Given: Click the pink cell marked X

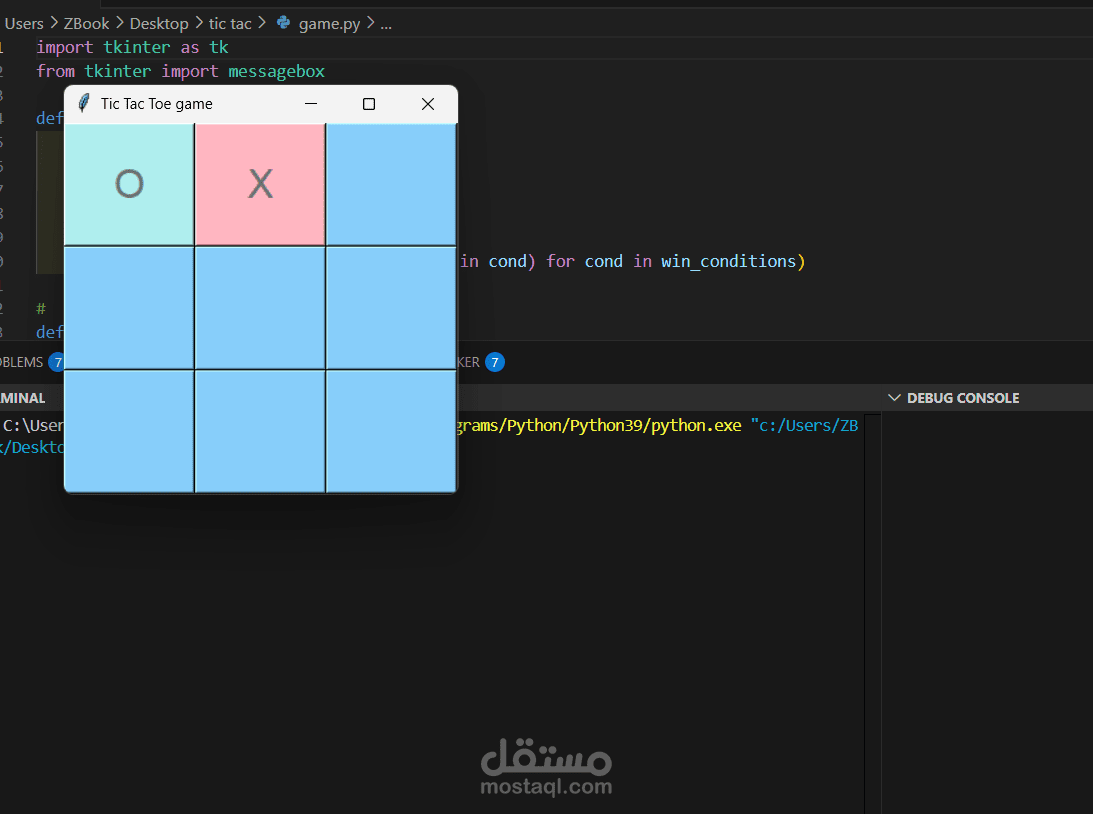Looking at the screenshot, I should pos(260,185).
